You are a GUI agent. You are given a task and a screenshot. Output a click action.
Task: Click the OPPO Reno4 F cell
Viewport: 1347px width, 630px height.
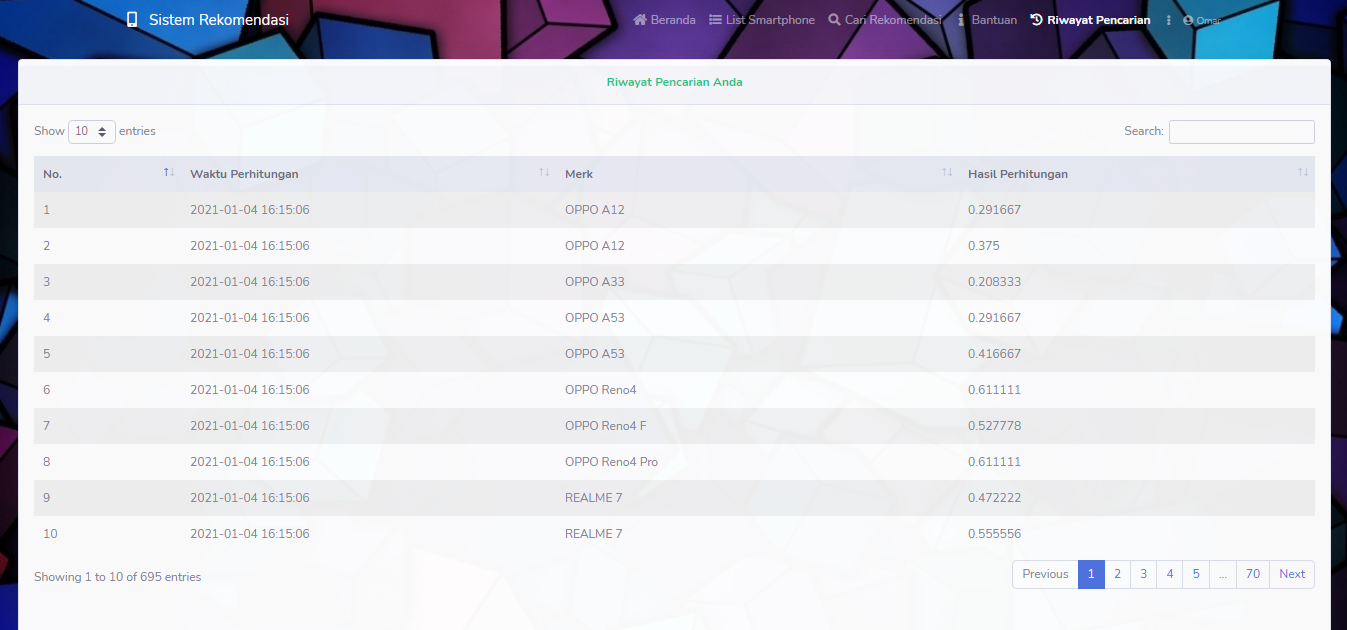(x=605, y=426)
